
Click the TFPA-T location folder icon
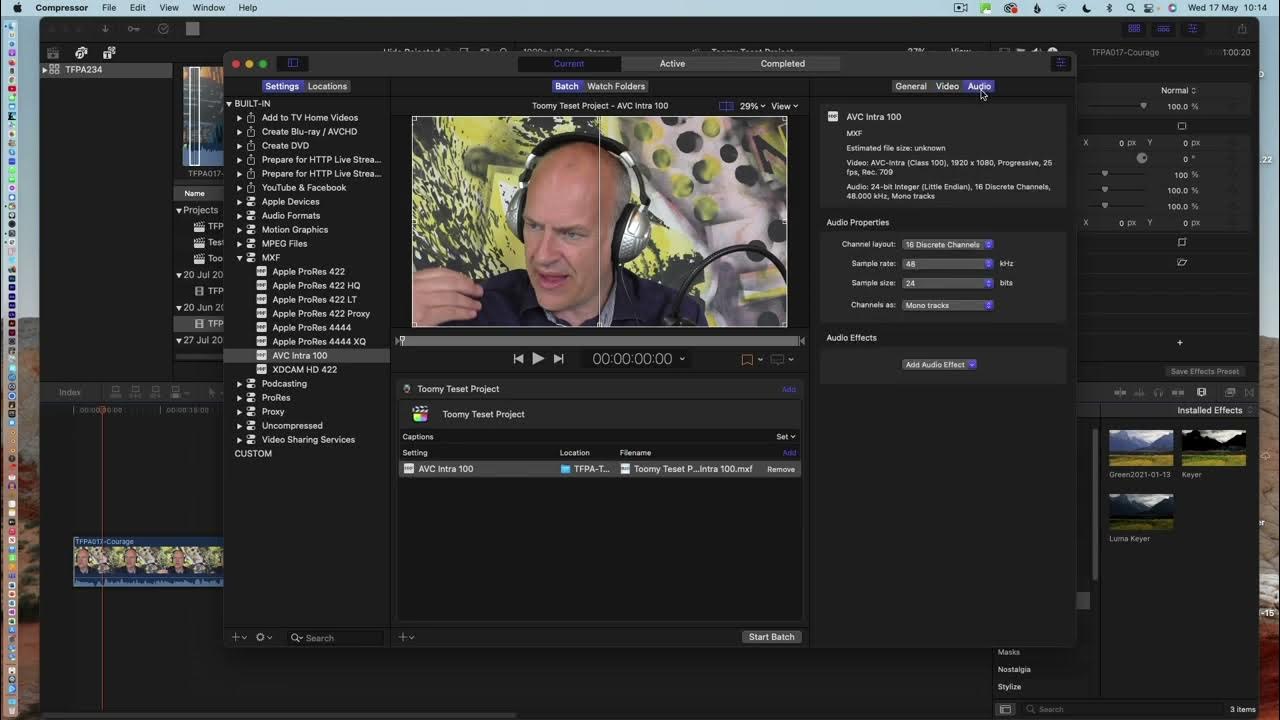click(x=565, y=469)
